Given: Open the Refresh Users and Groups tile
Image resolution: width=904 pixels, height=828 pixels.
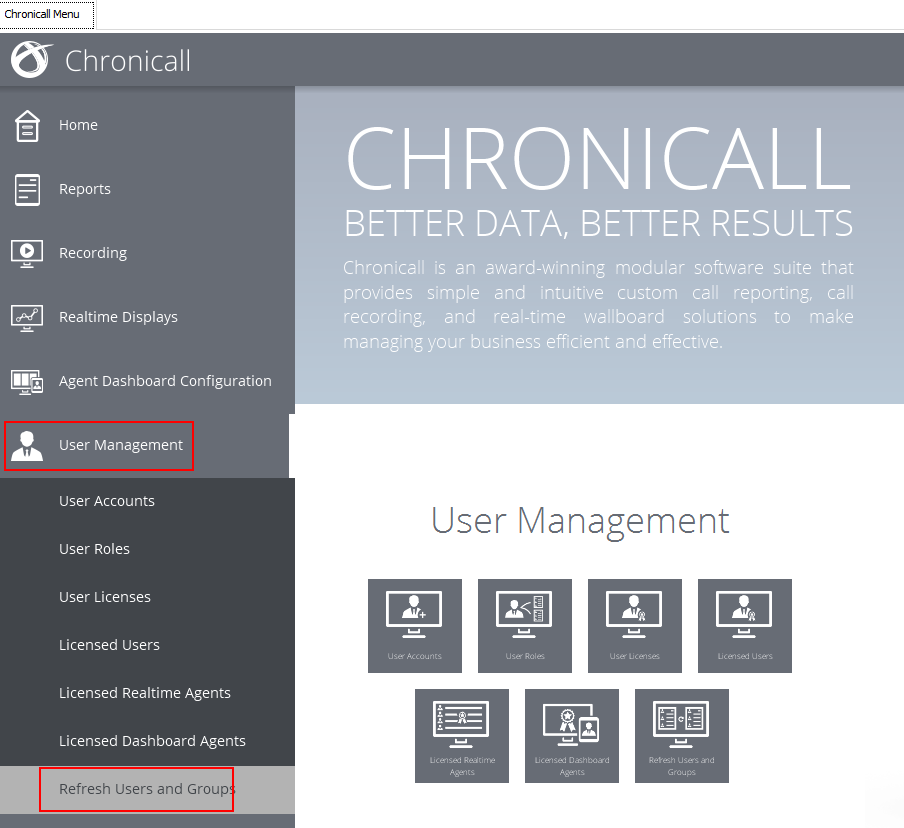Looking at the screenshot, I should [682, 736].
